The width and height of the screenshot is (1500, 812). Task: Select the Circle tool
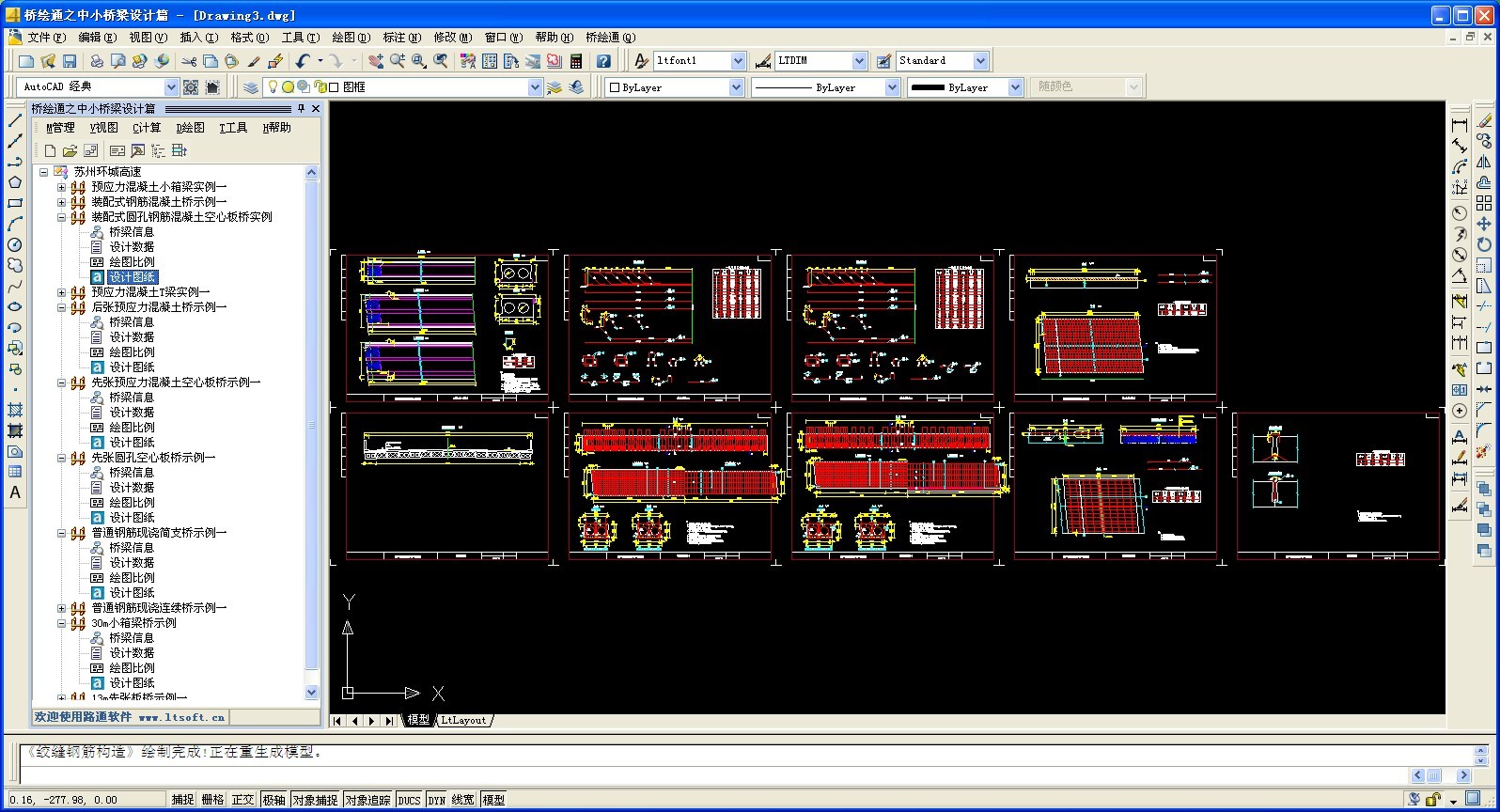(x=15, y=244)
